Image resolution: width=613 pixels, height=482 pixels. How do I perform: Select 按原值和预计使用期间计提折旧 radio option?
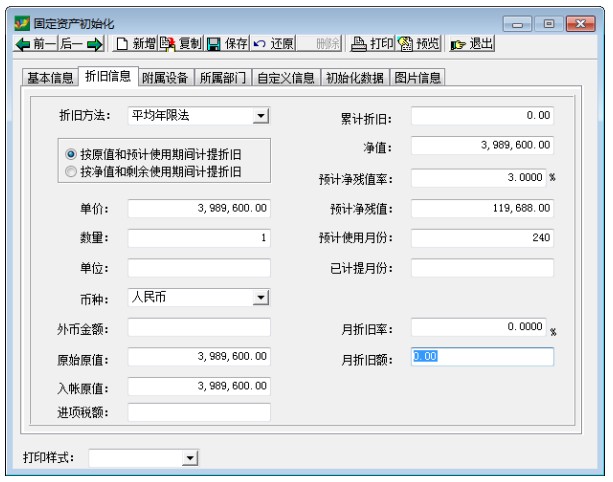click(153, 154)
